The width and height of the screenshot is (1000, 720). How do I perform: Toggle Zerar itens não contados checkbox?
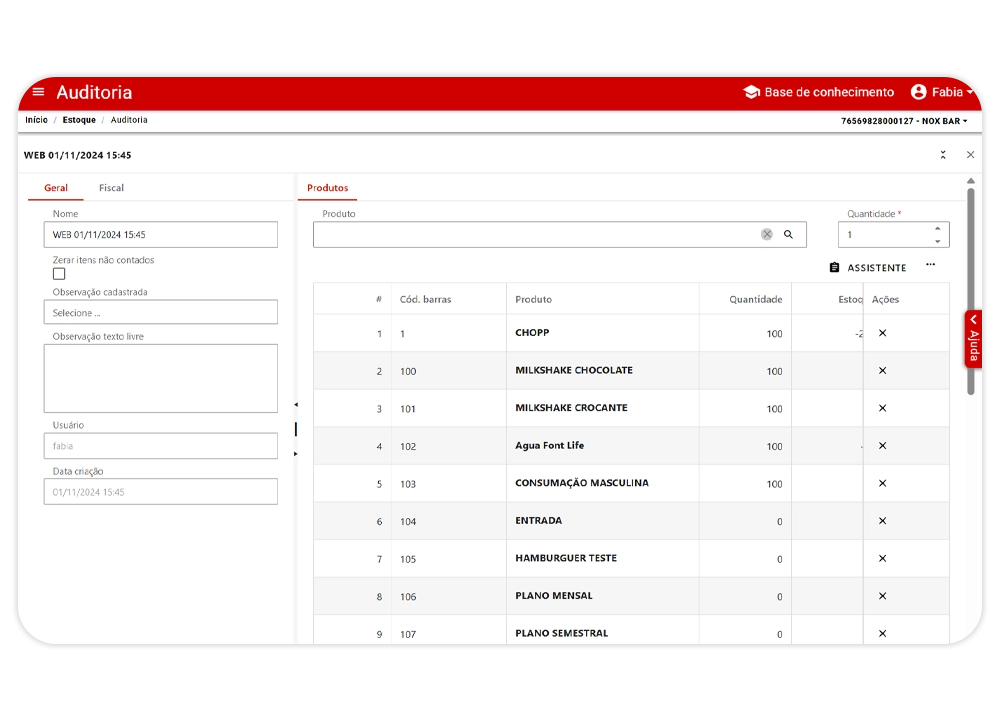pos(59,274)
